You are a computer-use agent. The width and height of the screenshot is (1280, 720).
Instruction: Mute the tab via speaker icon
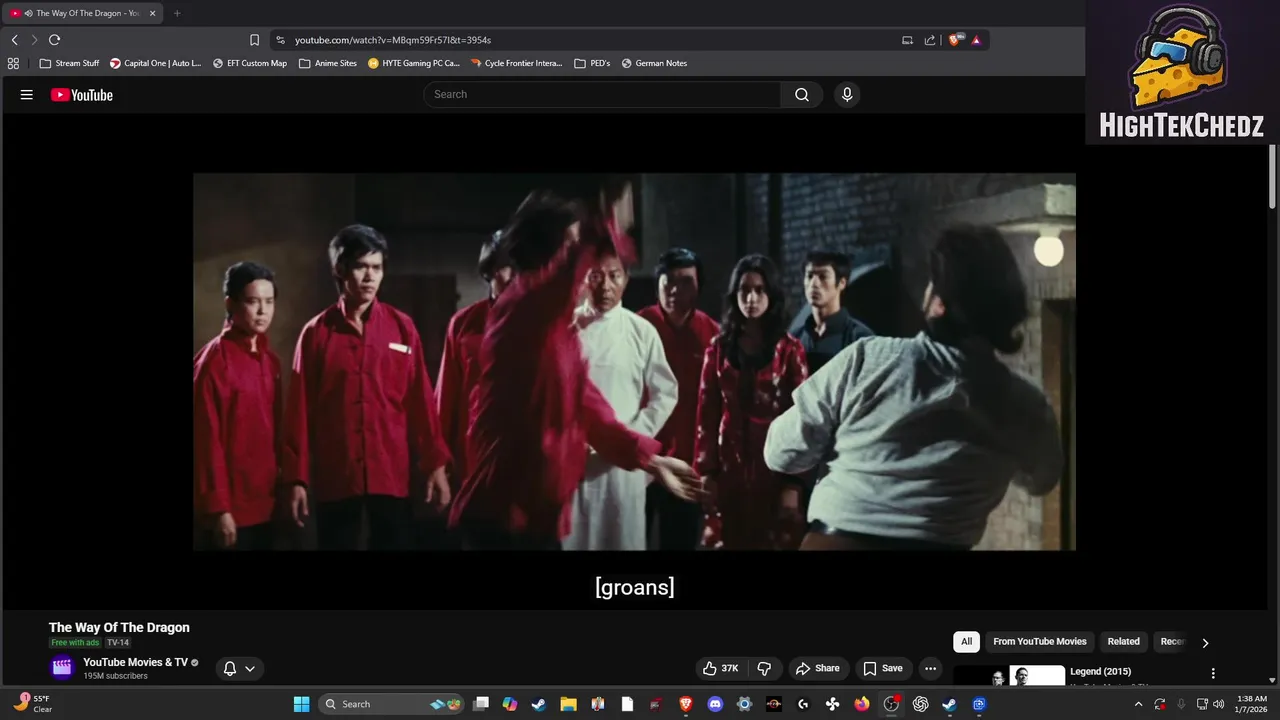pos(28,13)
